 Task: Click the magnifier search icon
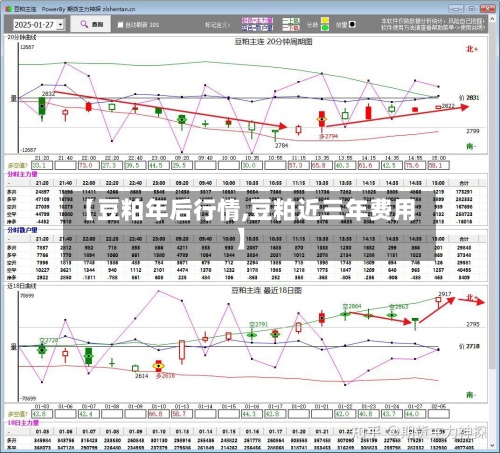[x=84, y=24]
